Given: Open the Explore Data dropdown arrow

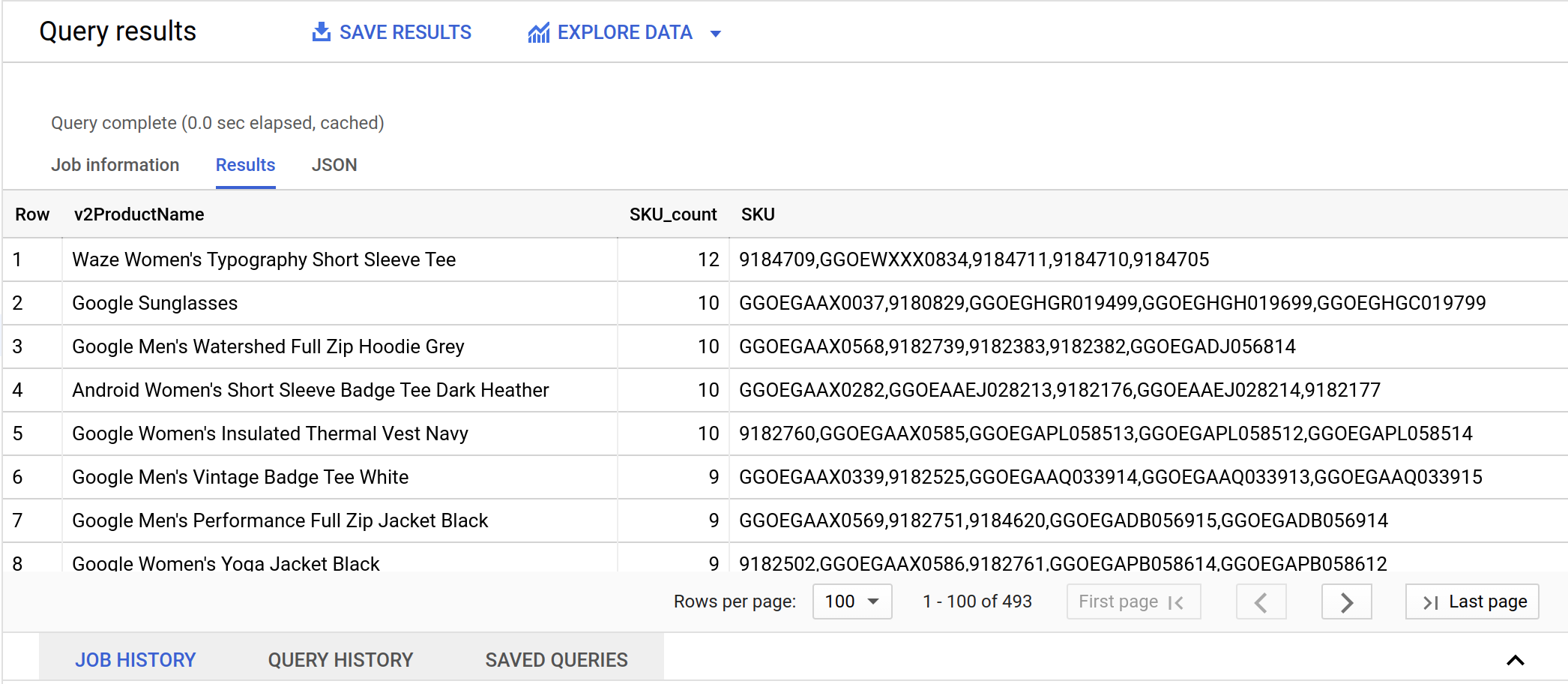Looking at the screenshot, I should (x=715, y=34).
